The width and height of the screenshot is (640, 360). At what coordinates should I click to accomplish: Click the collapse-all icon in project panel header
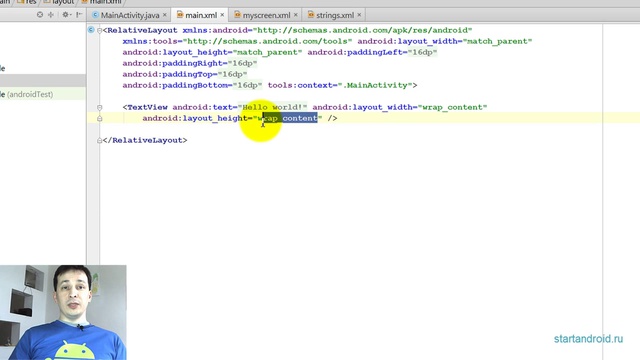click(x=51, y=15)
